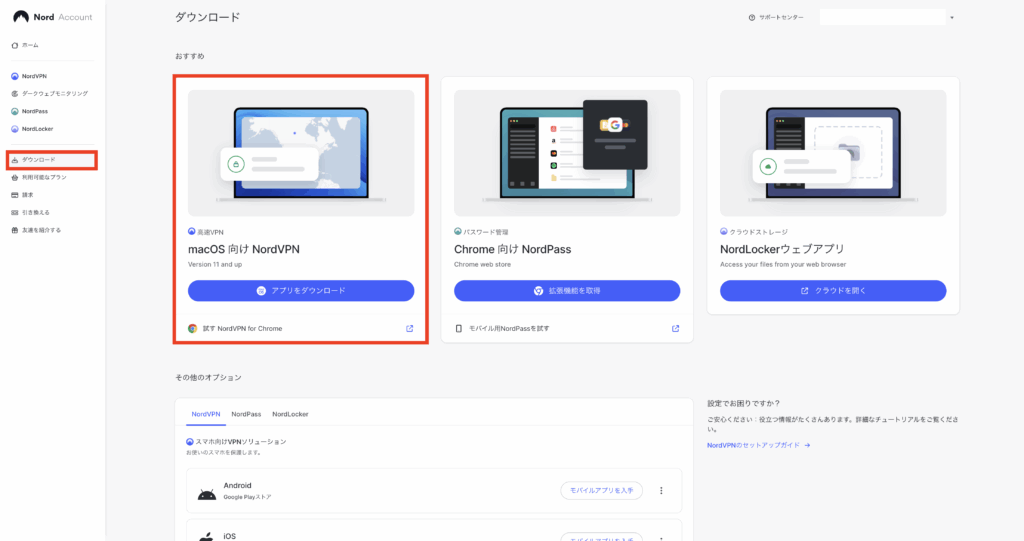
Task: Click Chrome 向け NordPass title
Action: coord(513,249)
